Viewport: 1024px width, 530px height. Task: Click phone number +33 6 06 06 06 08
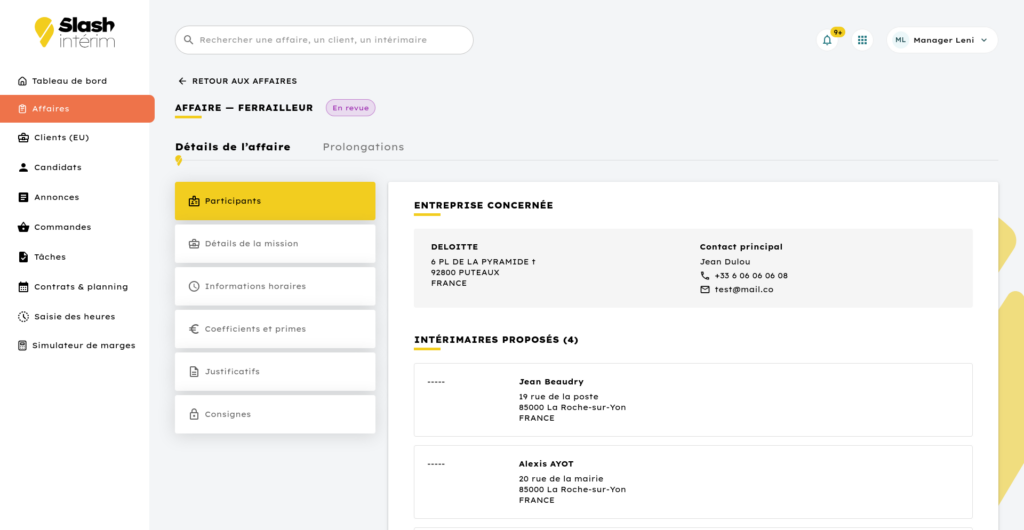[751, 275]
